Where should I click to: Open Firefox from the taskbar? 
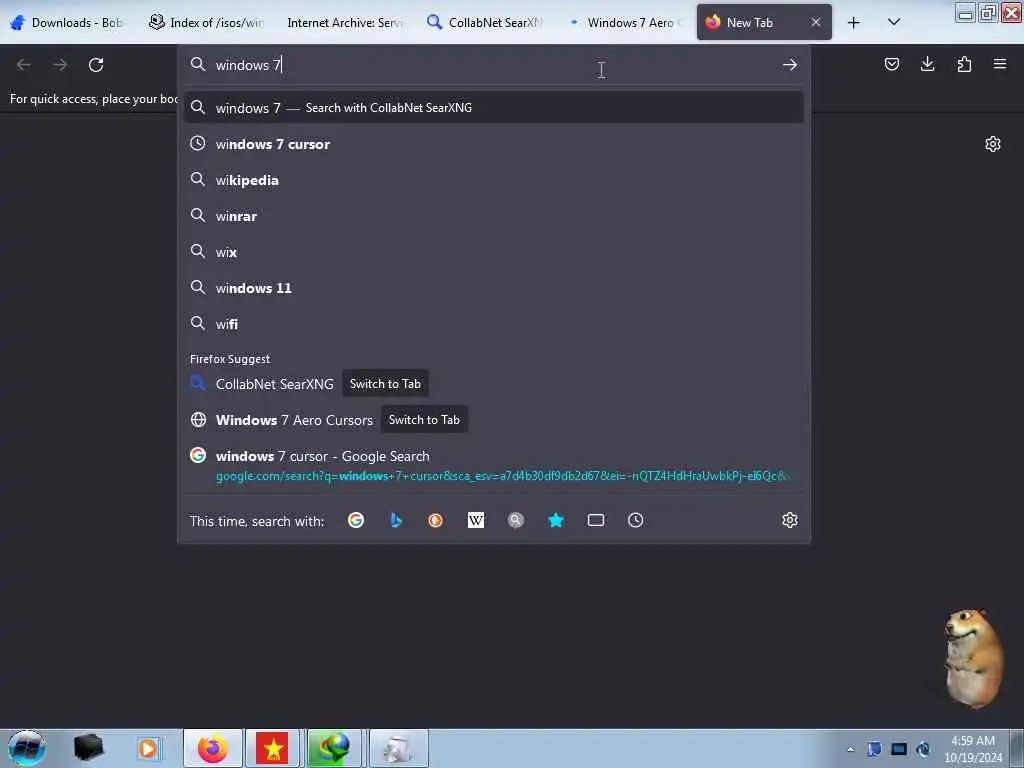tap(213, 748)
